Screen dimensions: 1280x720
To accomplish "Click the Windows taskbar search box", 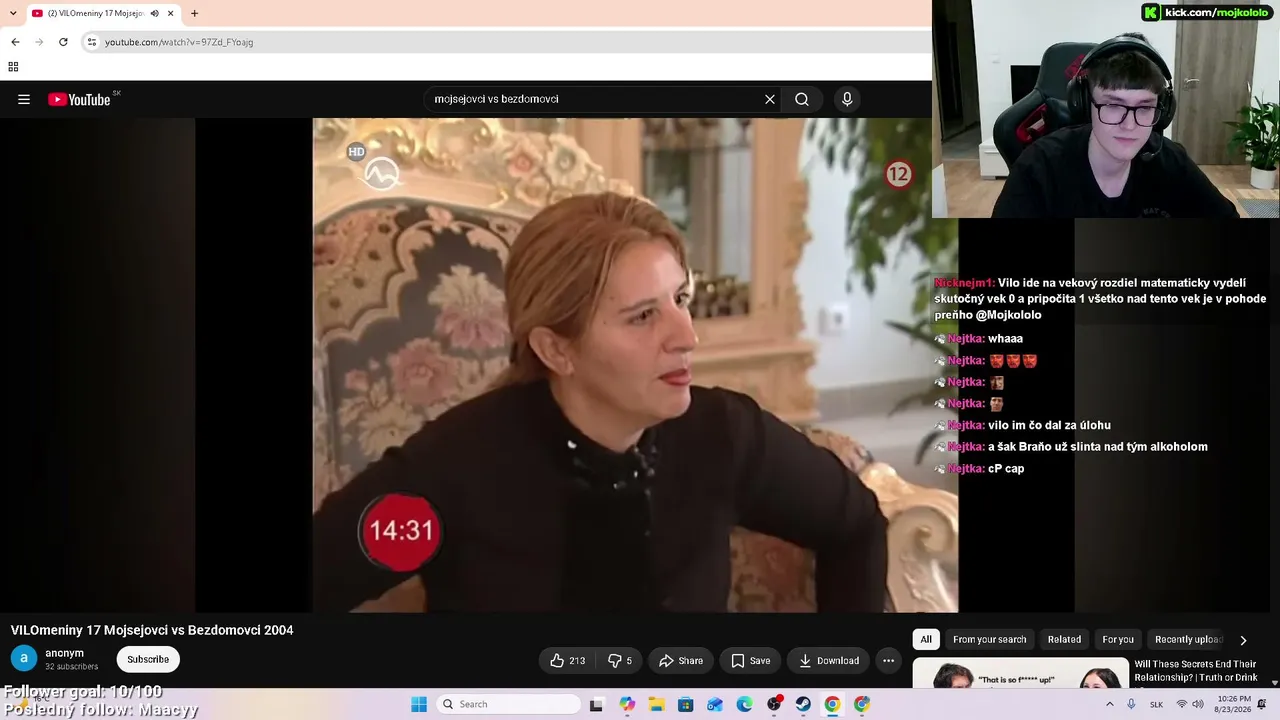I will pyautogui.click(x=506, y=704).
